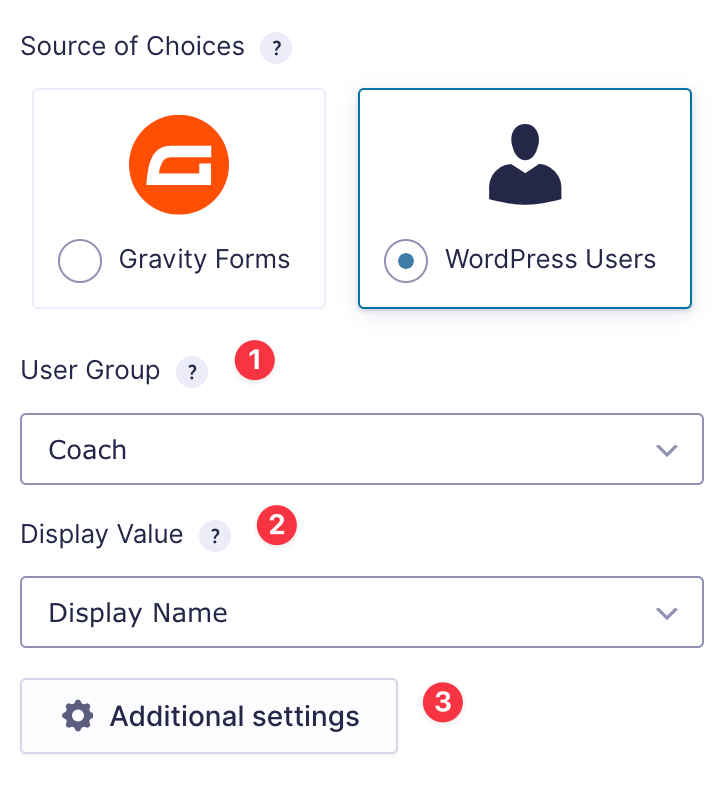This screenshot has width=726, height=796.
Task: Click the gear icon in Additional settings
Action: tap(78, 716)
